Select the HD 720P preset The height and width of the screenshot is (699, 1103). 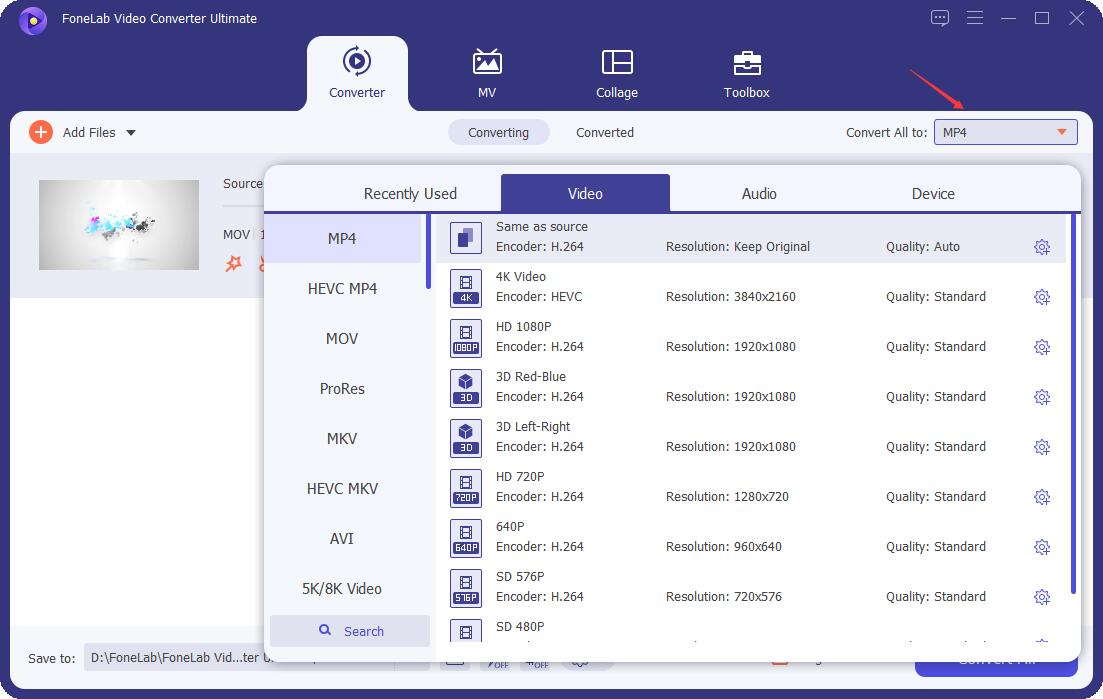pos(751,487)
